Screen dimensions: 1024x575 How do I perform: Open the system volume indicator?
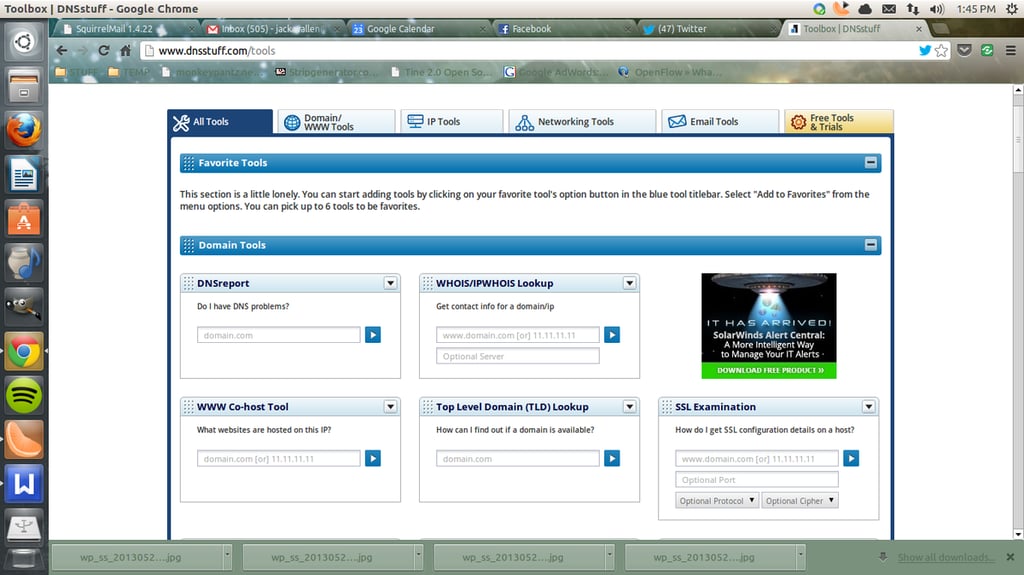click(x=936, y=8)
